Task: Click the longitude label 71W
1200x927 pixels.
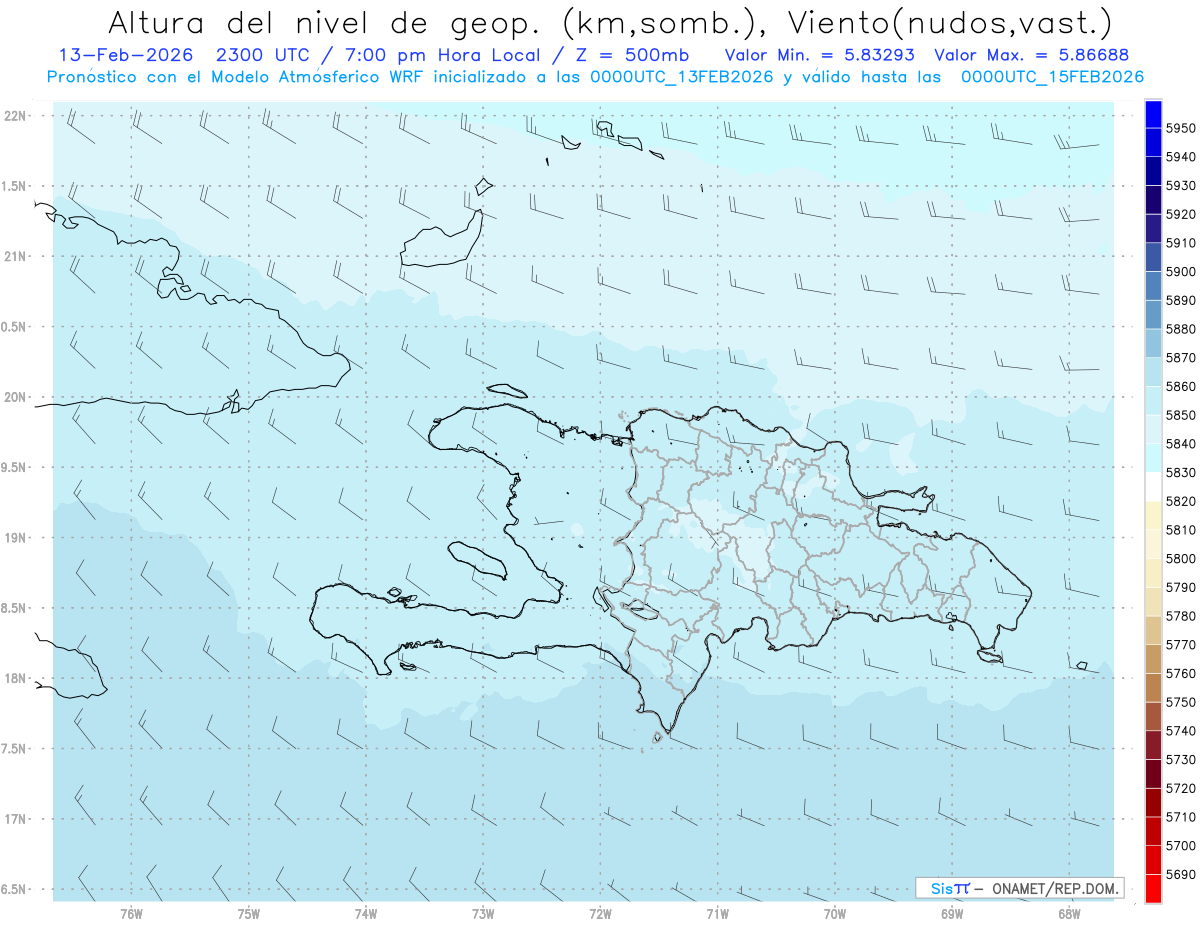Action: click(x=717, y=914)
